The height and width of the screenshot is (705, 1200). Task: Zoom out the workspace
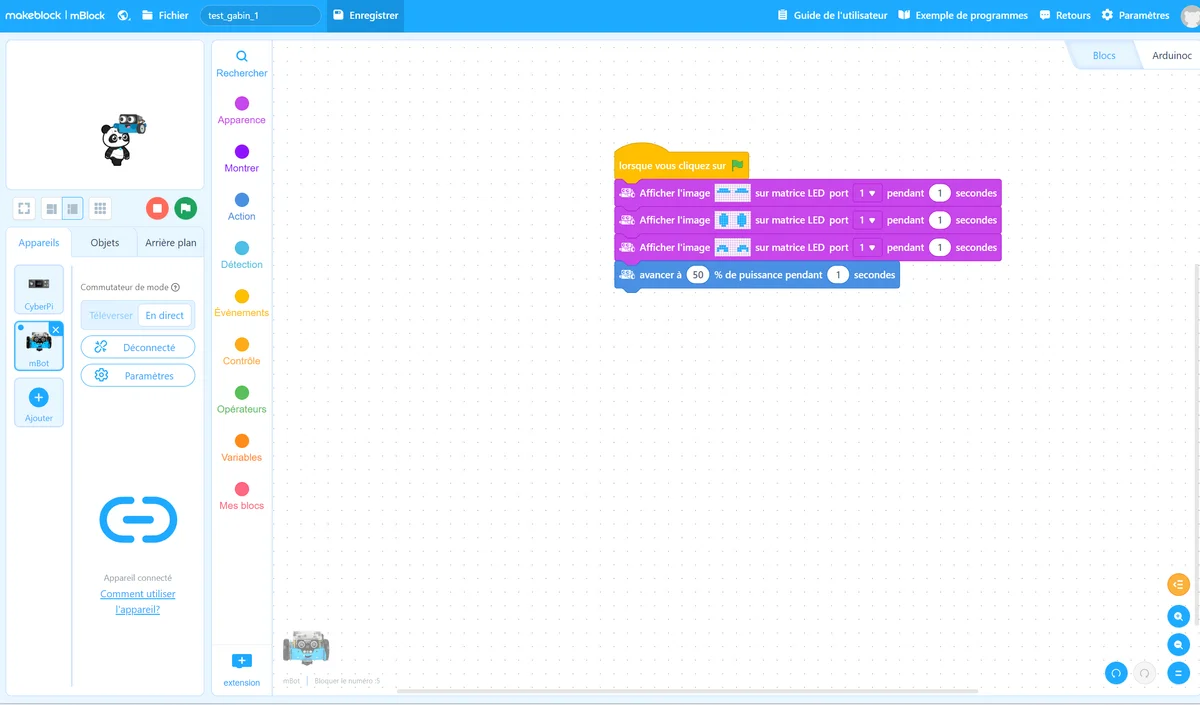coord(1179,645)
